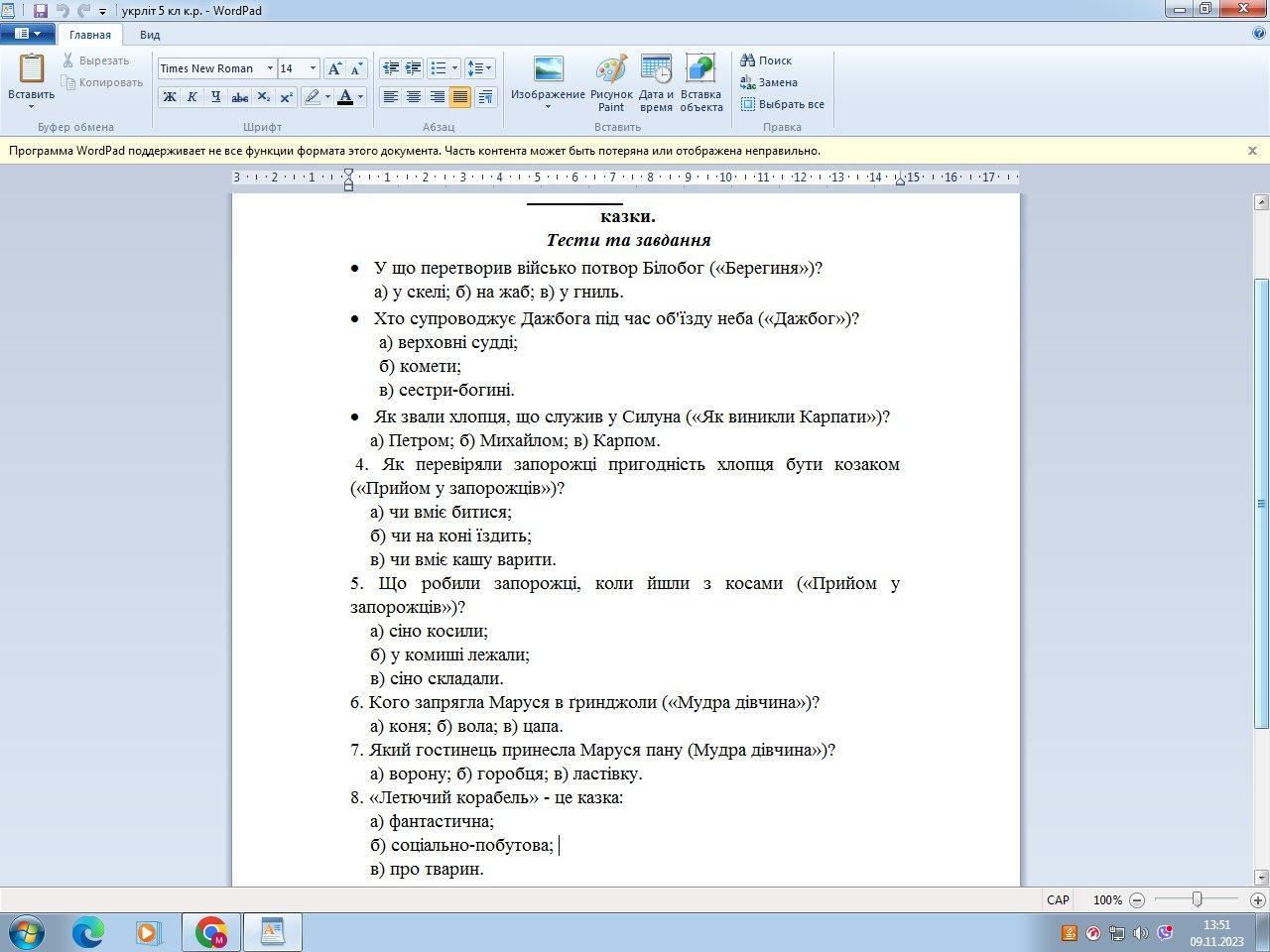The image size is (1270, 952).
Task: Open the Times New Roman font dropdown
Action: click(x=270, y=68)
